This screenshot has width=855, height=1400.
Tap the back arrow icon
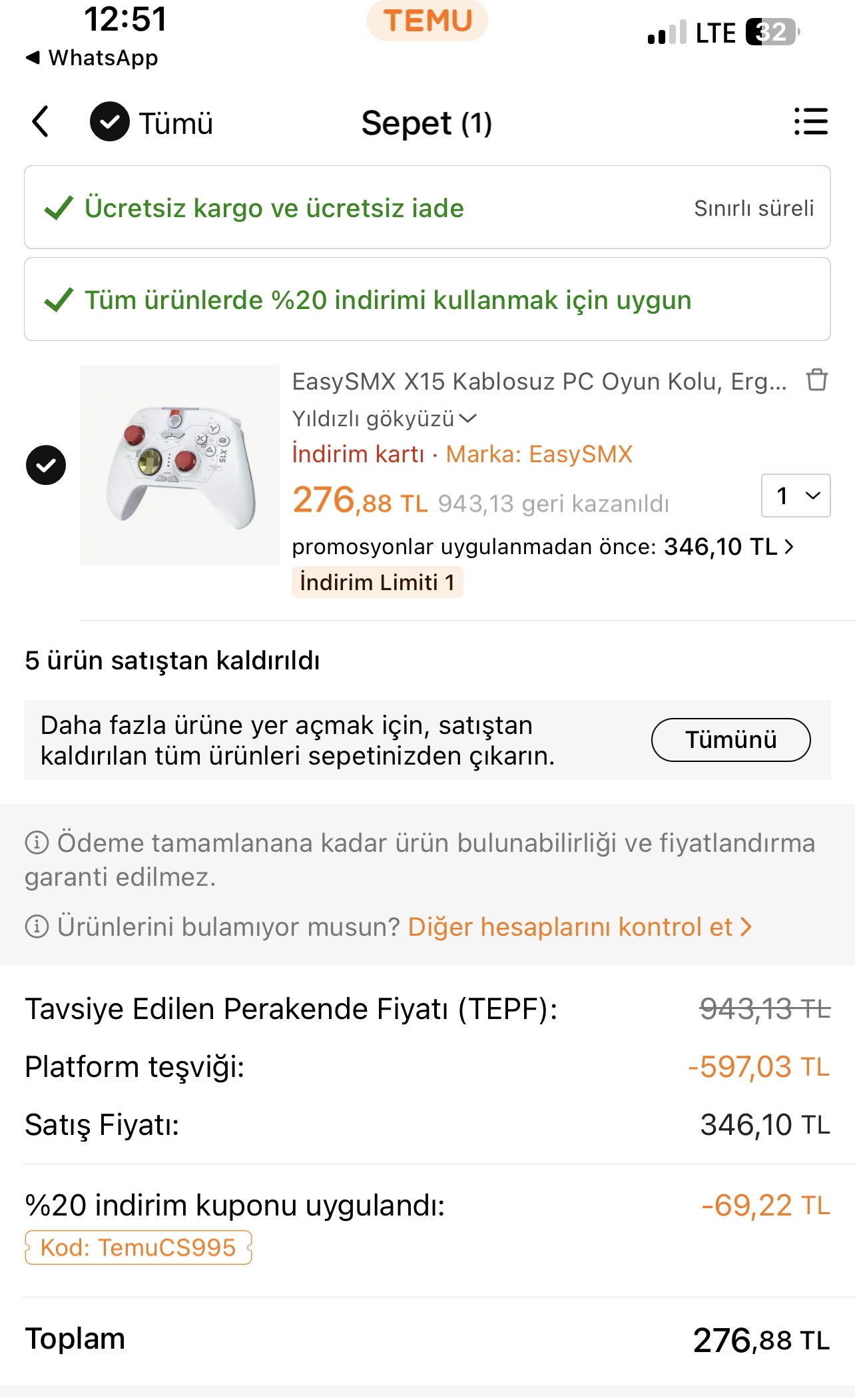click(41, 122)
